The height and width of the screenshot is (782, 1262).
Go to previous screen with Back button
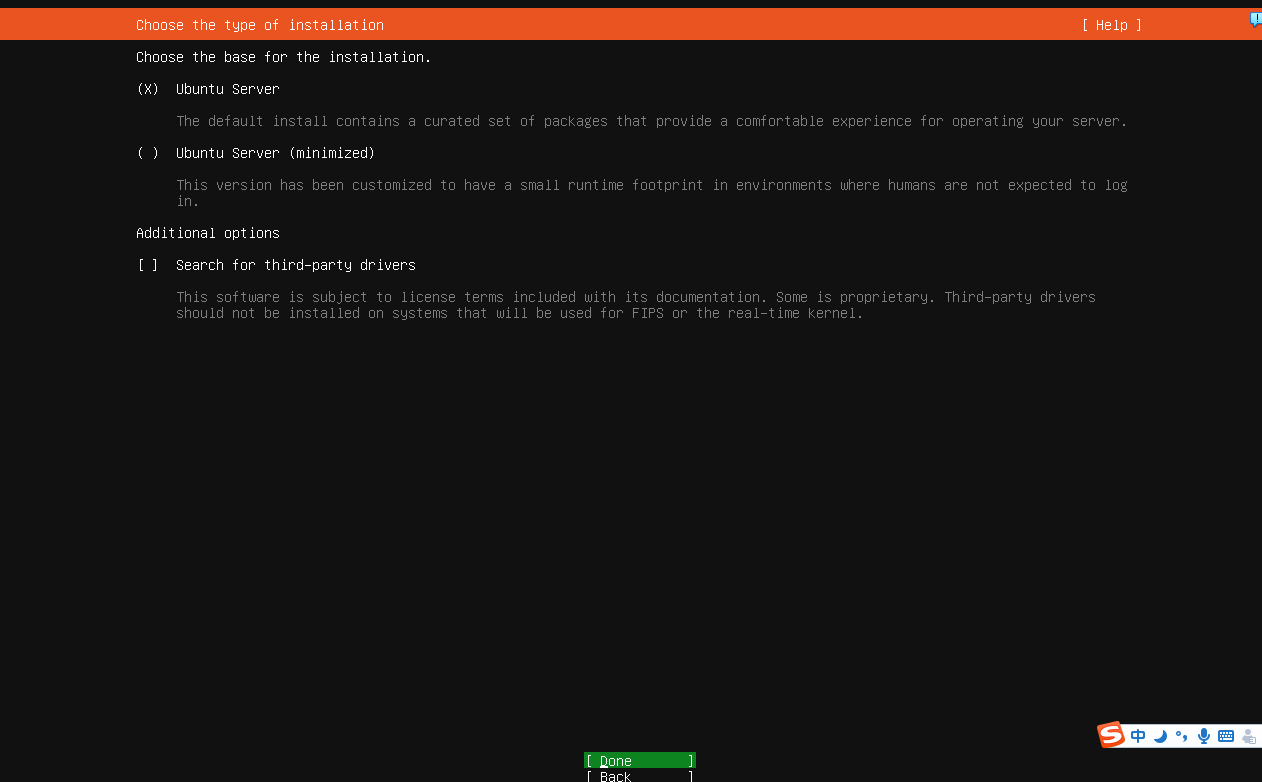640,776
